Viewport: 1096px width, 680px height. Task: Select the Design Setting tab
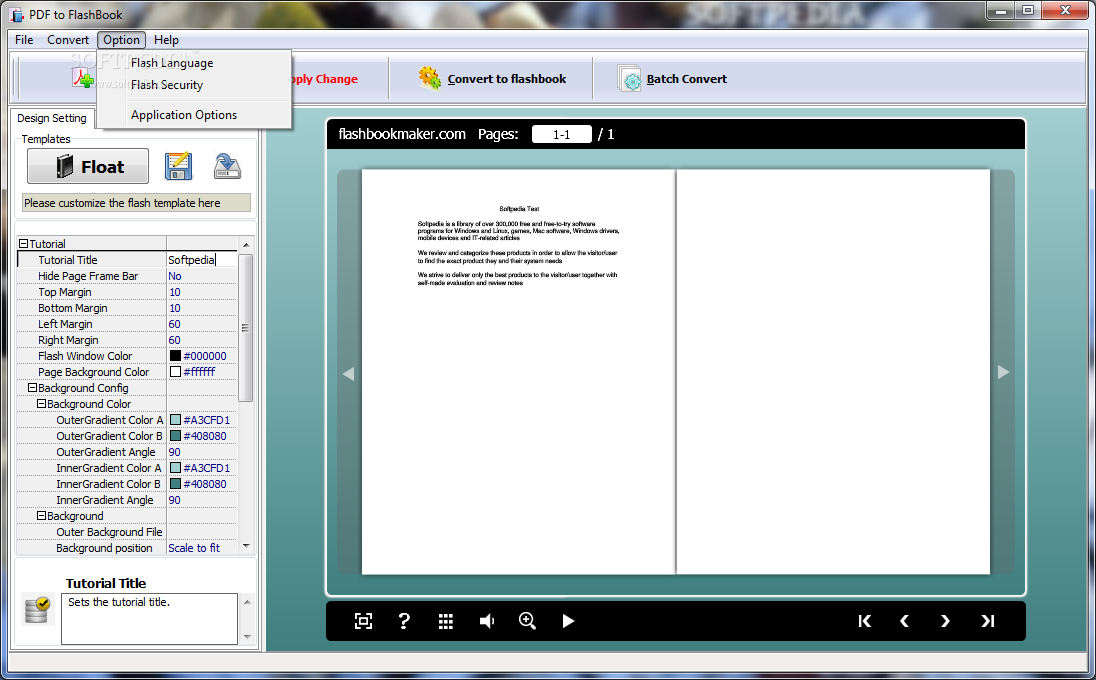pos(52,118)
